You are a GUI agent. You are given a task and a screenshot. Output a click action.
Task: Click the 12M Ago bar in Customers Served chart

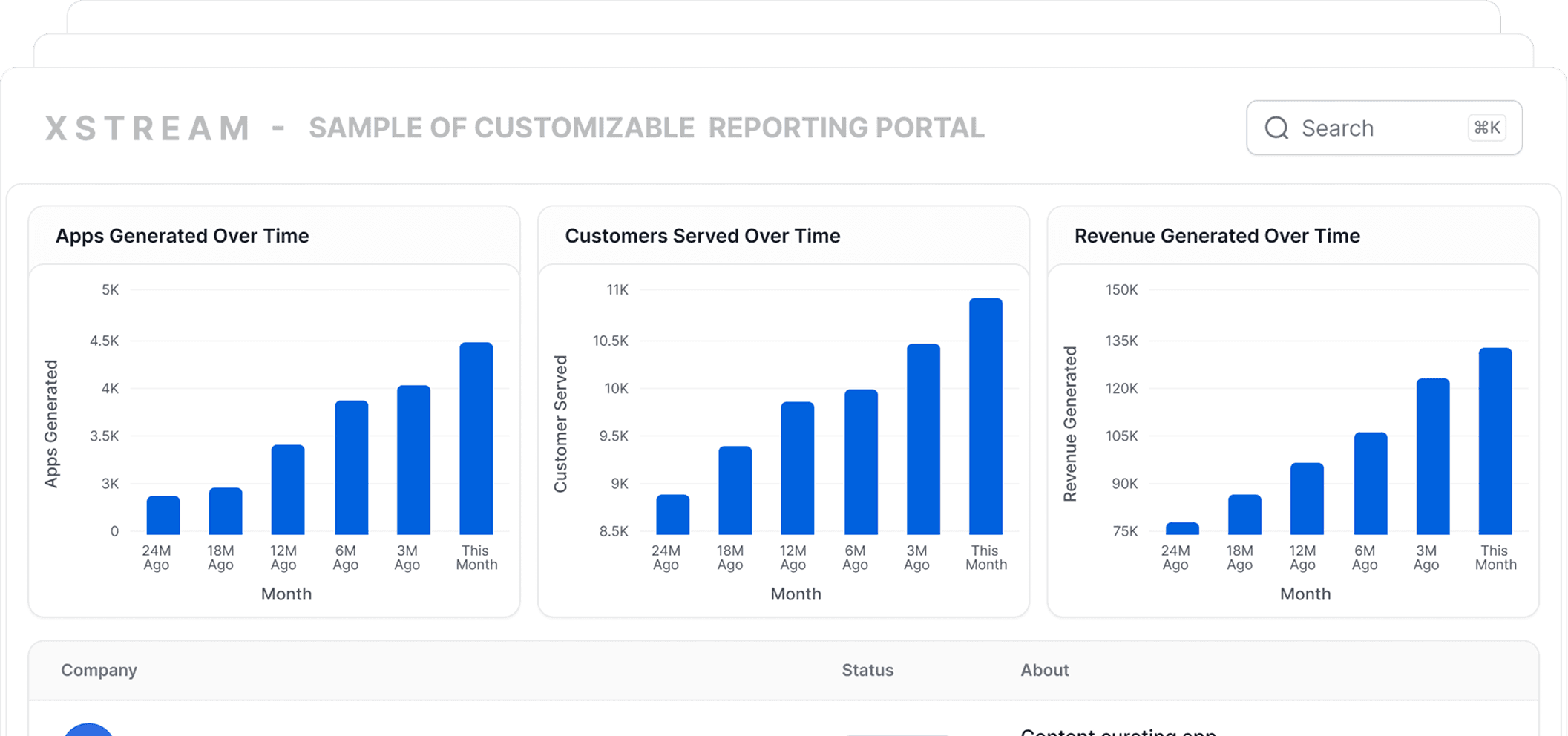point(798,468)
